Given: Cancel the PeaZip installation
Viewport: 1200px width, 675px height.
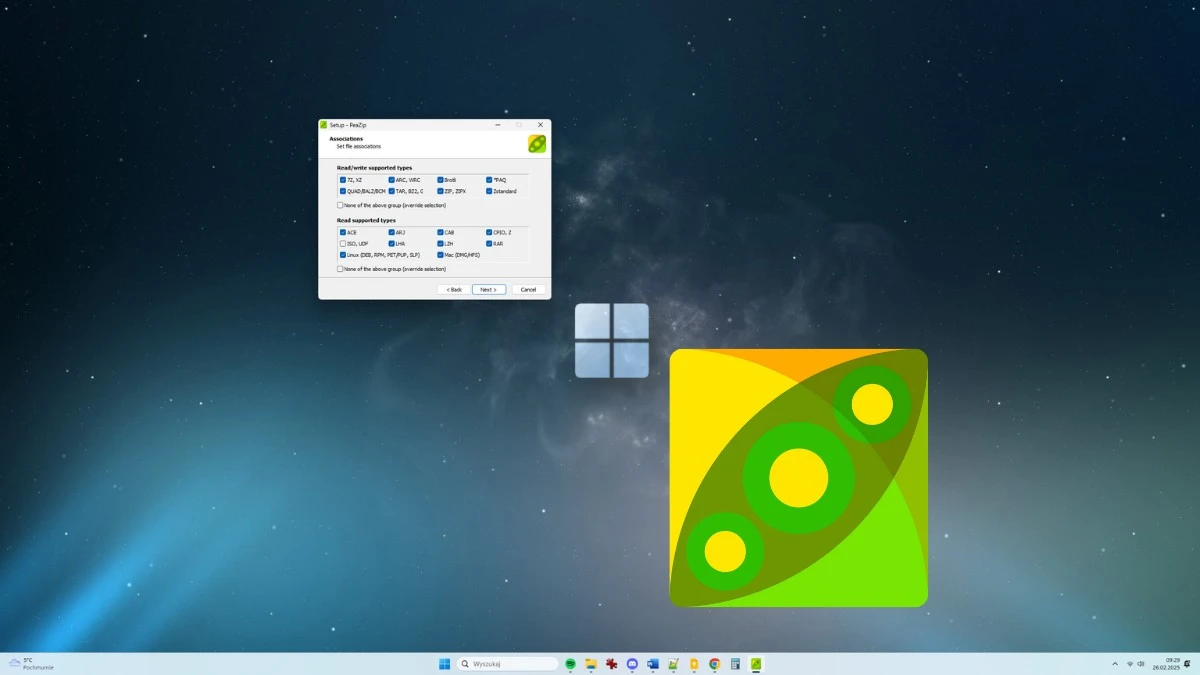Looking at the screenshot, I should 528,289.
